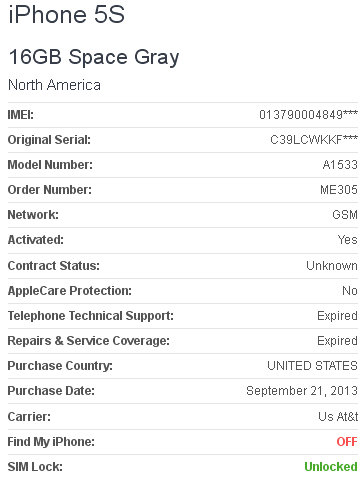363x479 pixels.
Task: Click the red OFF Find My iPhone status
Action: point(347,442)
